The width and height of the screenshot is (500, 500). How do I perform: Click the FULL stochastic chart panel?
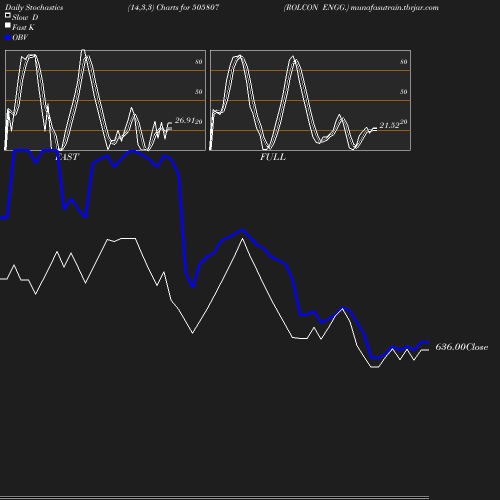310,100
